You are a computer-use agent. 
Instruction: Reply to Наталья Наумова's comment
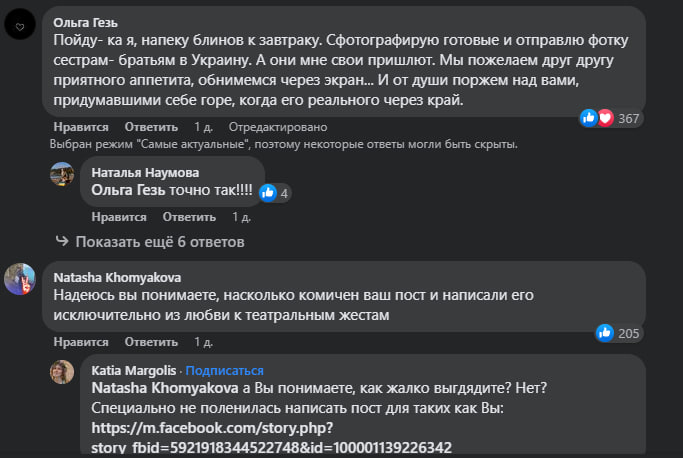coord(190,216)
